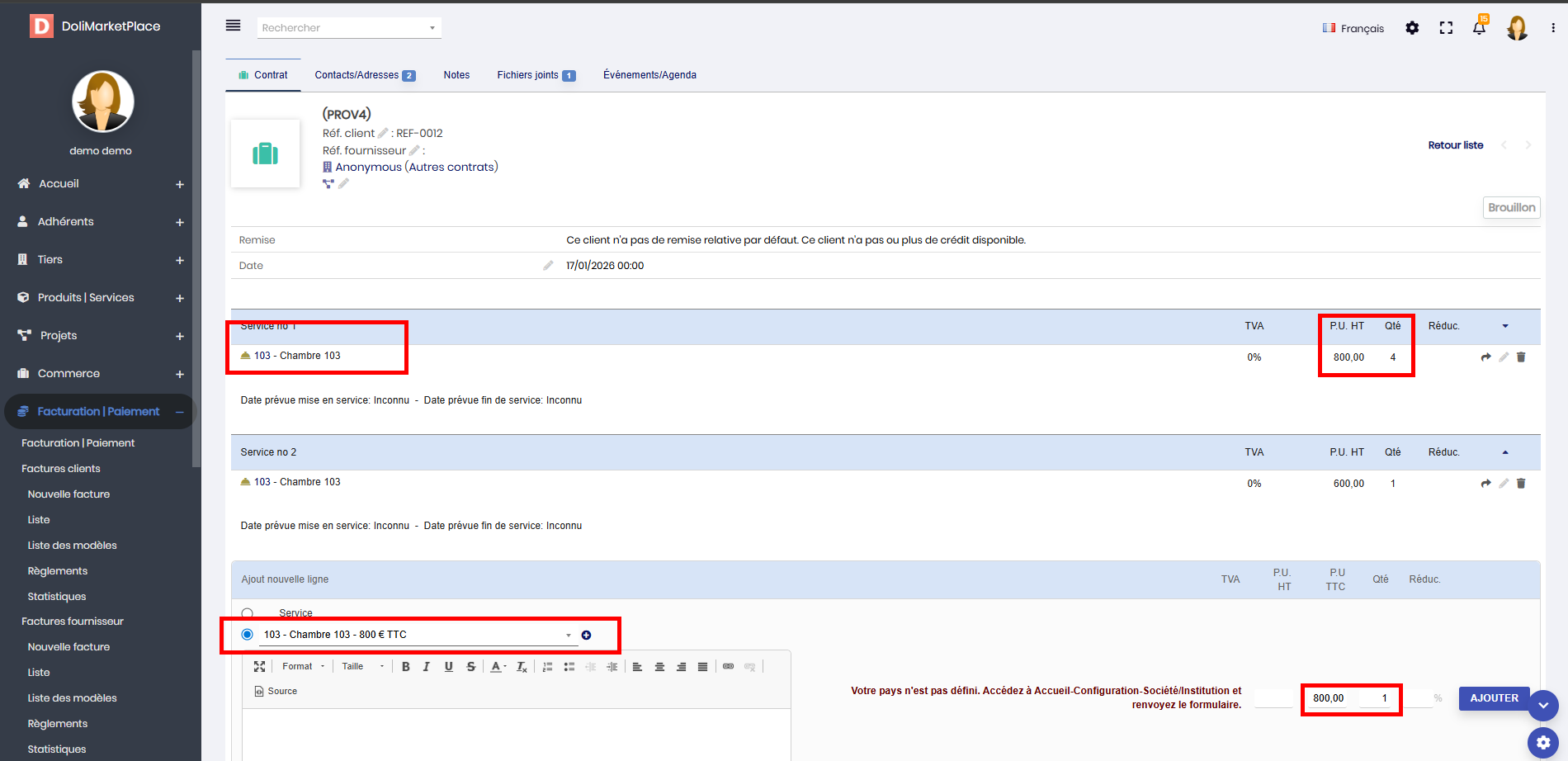The image size is (1568, 761).
Task: Apply strikethrough formatting in editor
Action: (x=470, y=667)
